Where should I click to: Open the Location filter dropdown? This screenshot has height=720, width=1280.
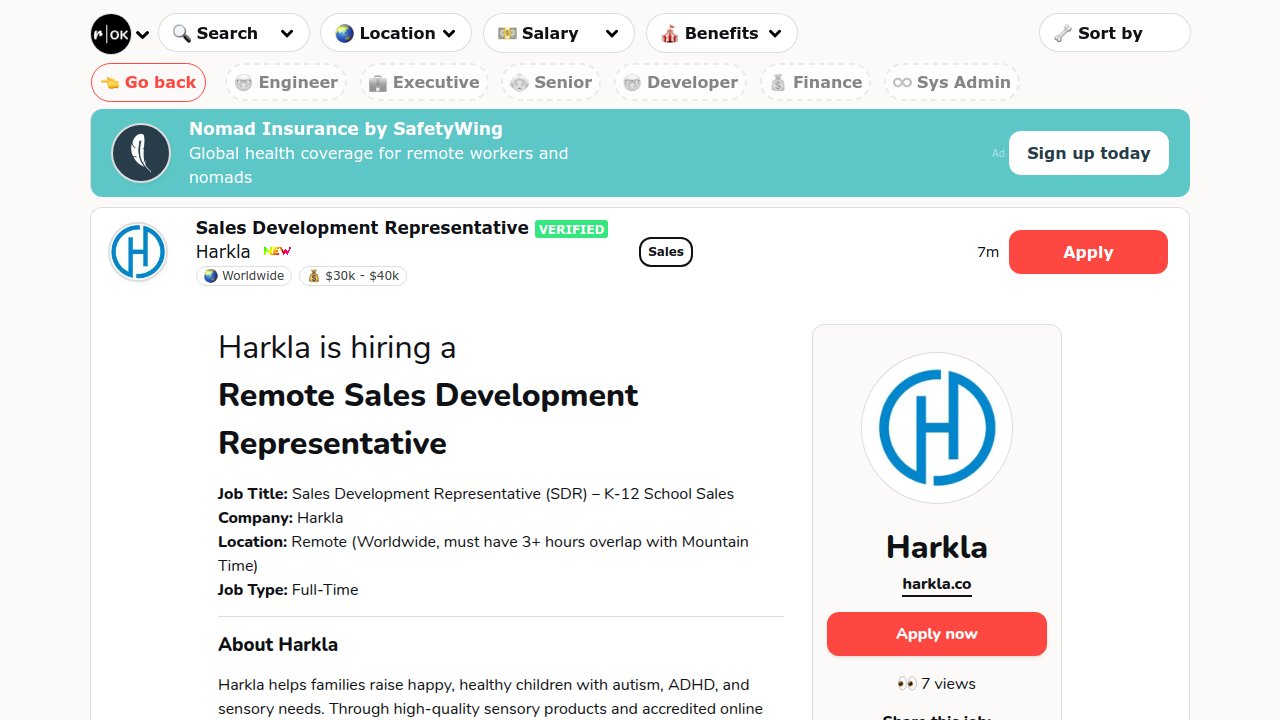click(x=396, y=33)
